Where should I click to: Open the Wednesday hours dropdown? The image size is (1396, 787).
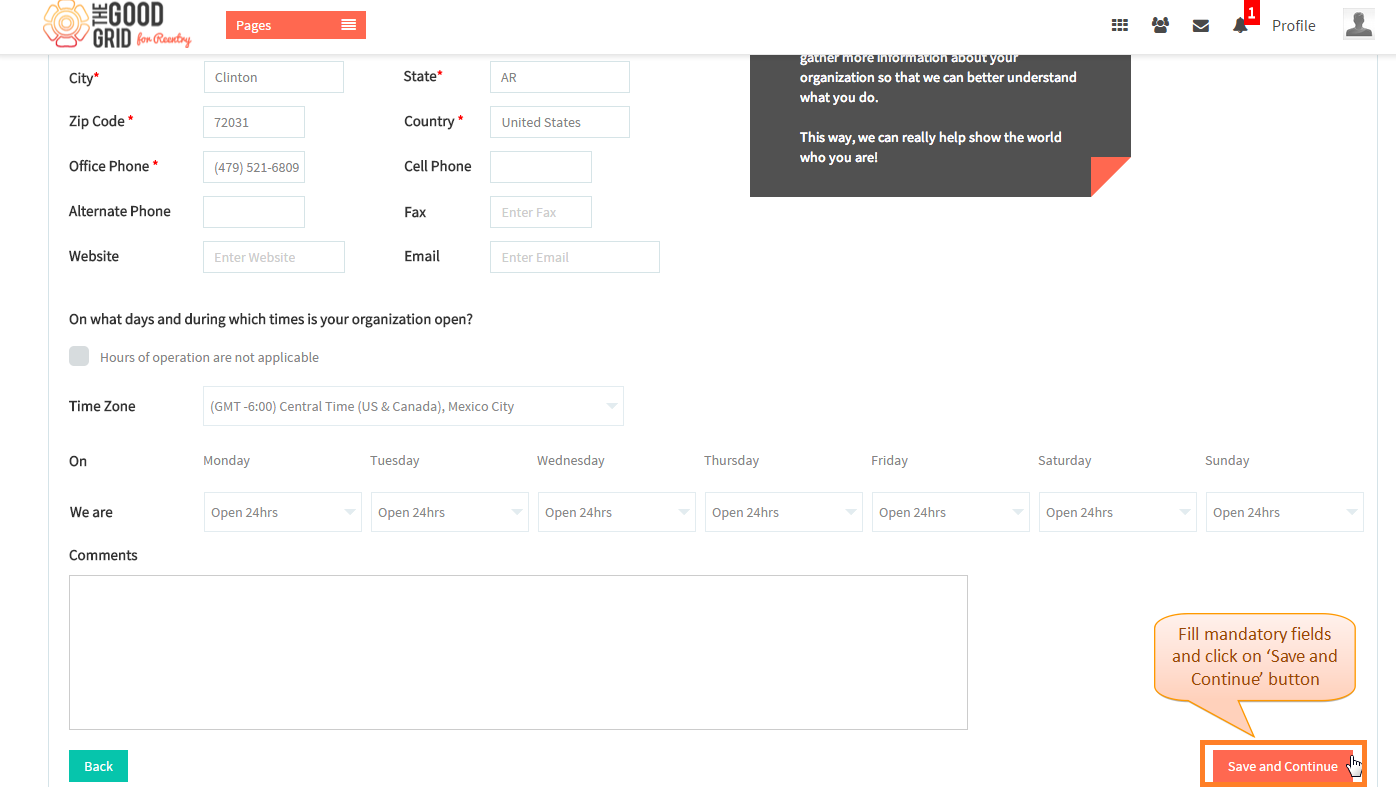[x=617, y=512]
